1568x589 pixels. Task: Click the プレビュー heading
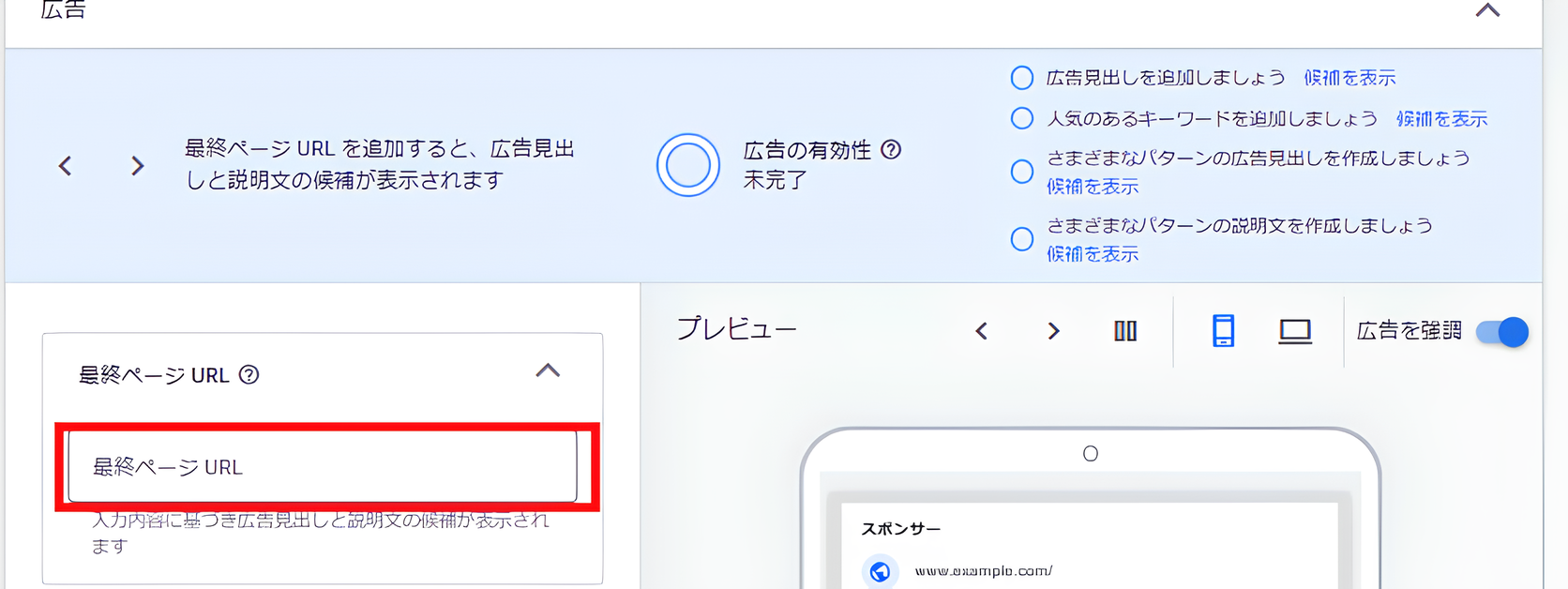tap(736, 329)
